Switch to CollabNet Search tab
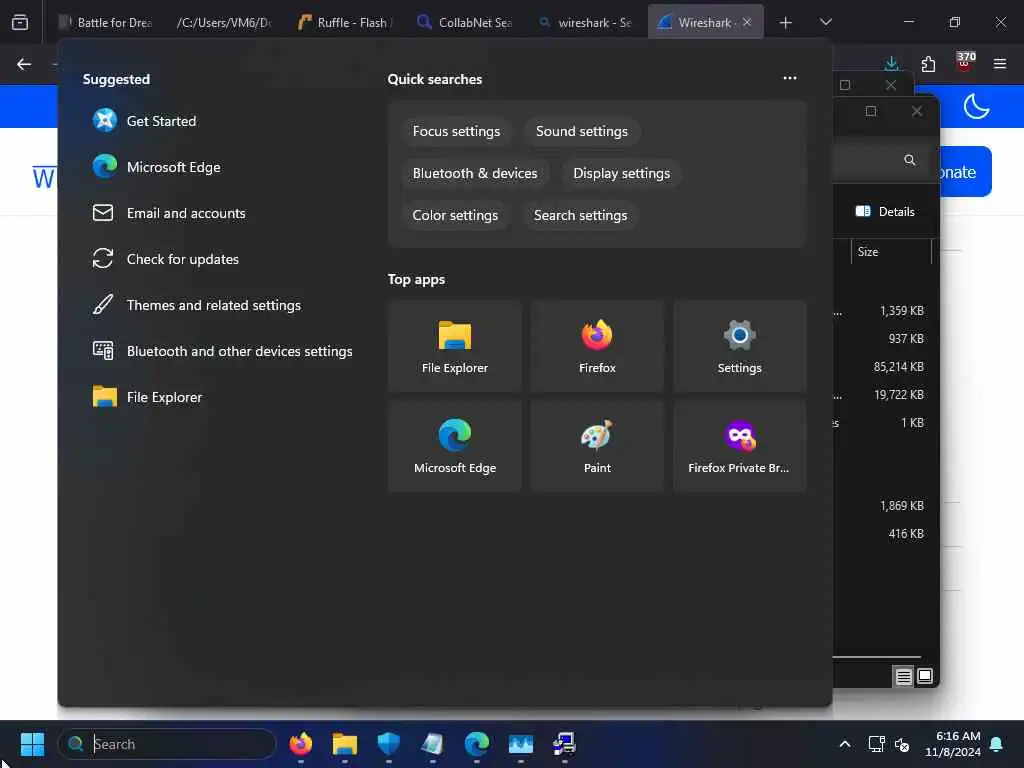 click(464, 22)
